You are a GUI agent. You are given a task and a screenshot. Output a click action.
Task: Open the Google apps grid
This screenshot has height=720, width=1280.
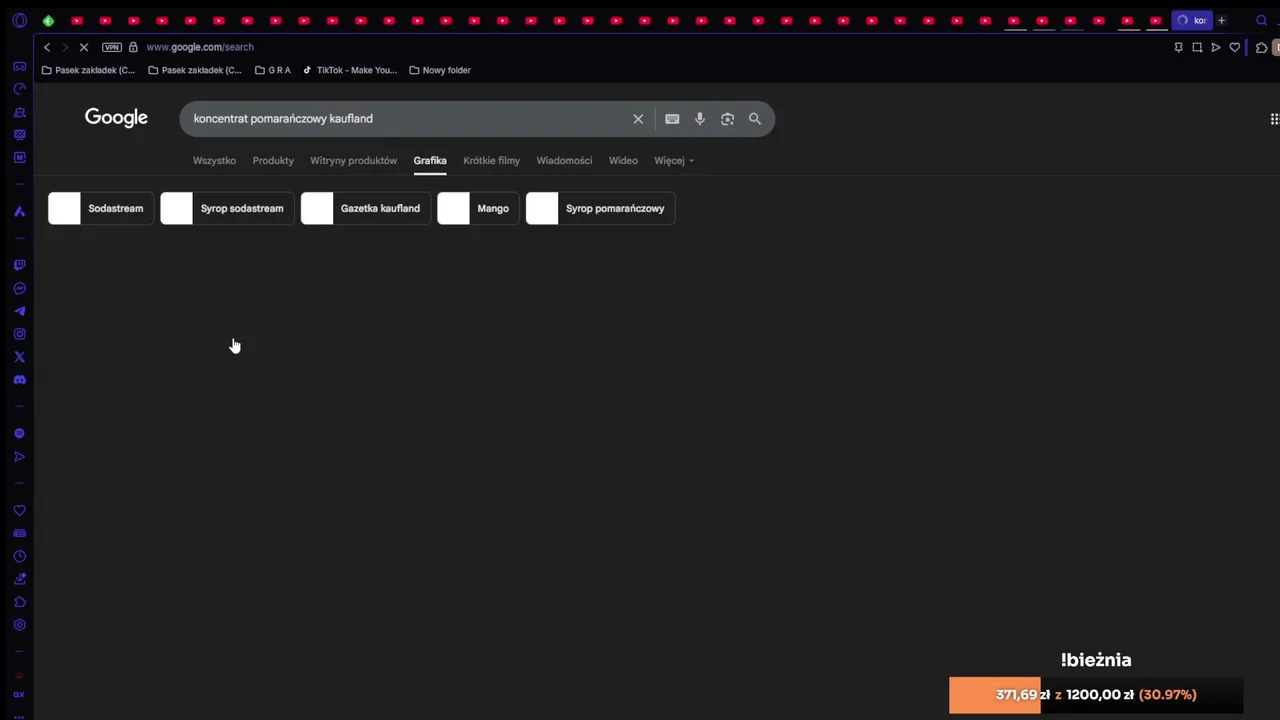click(1274, 119)
